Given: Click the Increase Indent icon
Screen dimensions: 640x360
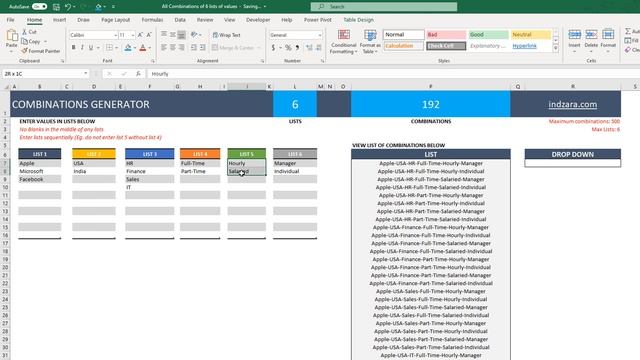Looking at the screenshot, I should 202,48.
